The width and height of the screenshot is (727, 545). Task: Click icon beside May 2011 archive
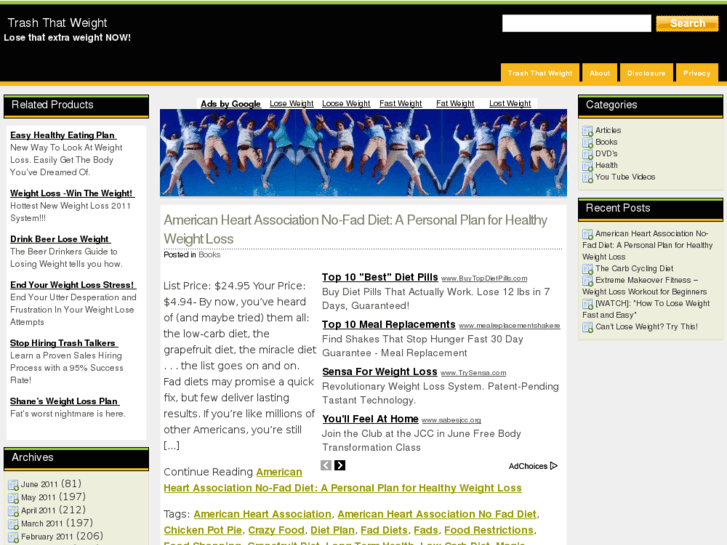coord(13,498)
